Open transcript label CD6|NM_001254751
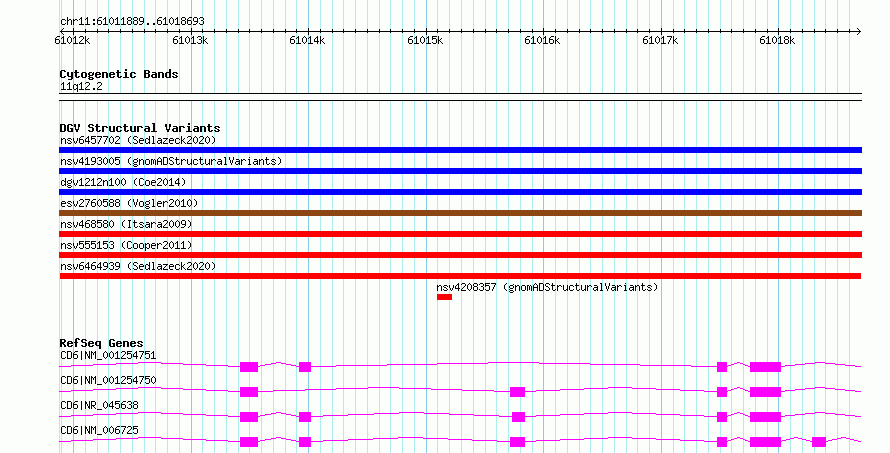890x453 pixels. click(x=108, y=355)
